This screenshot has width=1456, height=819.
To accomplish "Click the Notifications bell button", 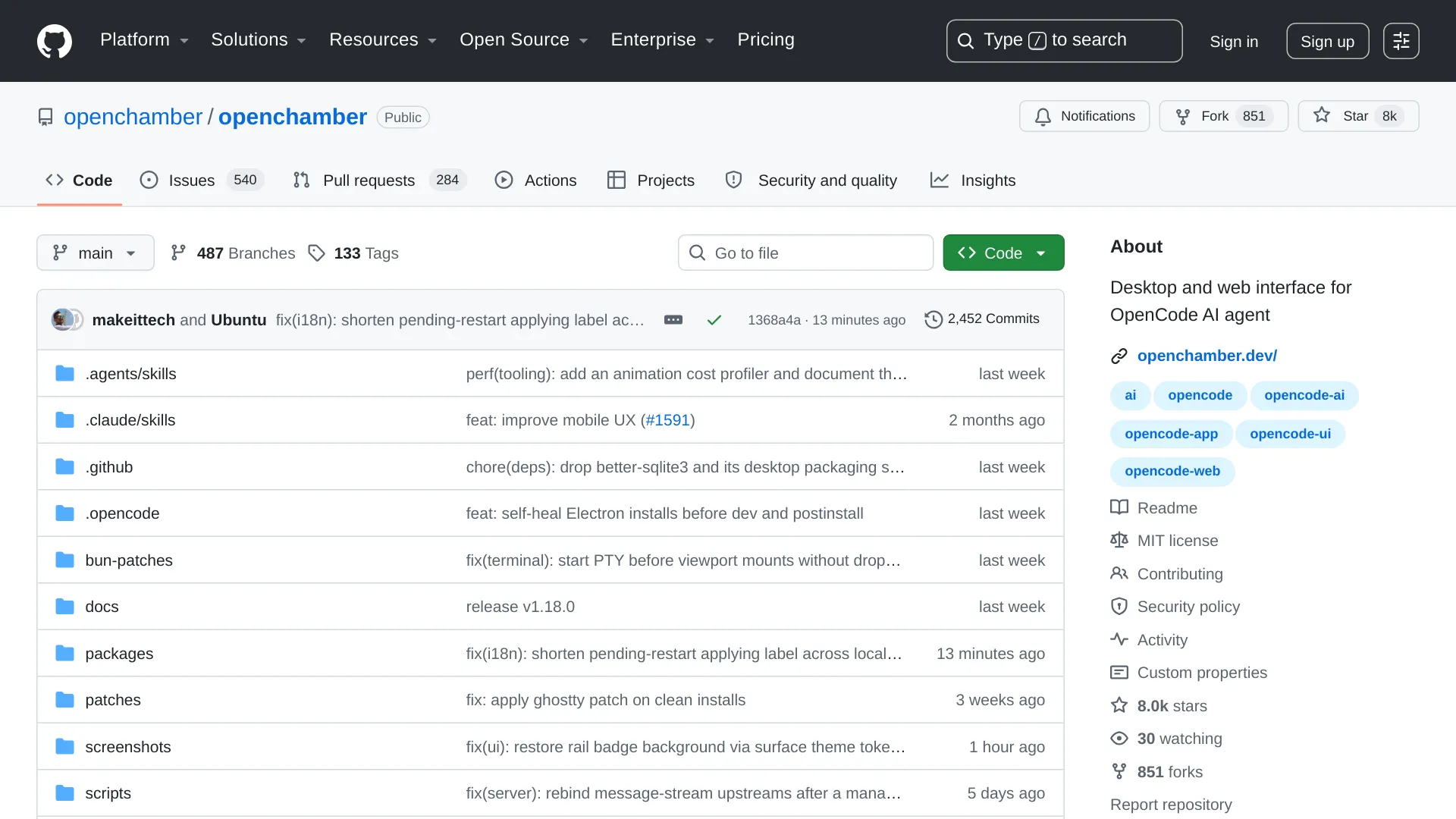I will coord(1084,116).
